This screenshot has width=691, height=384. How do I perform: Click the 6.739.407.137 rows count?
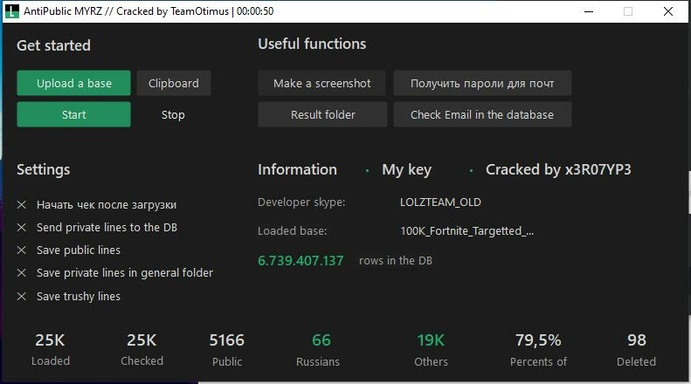(x=301, y=261)
